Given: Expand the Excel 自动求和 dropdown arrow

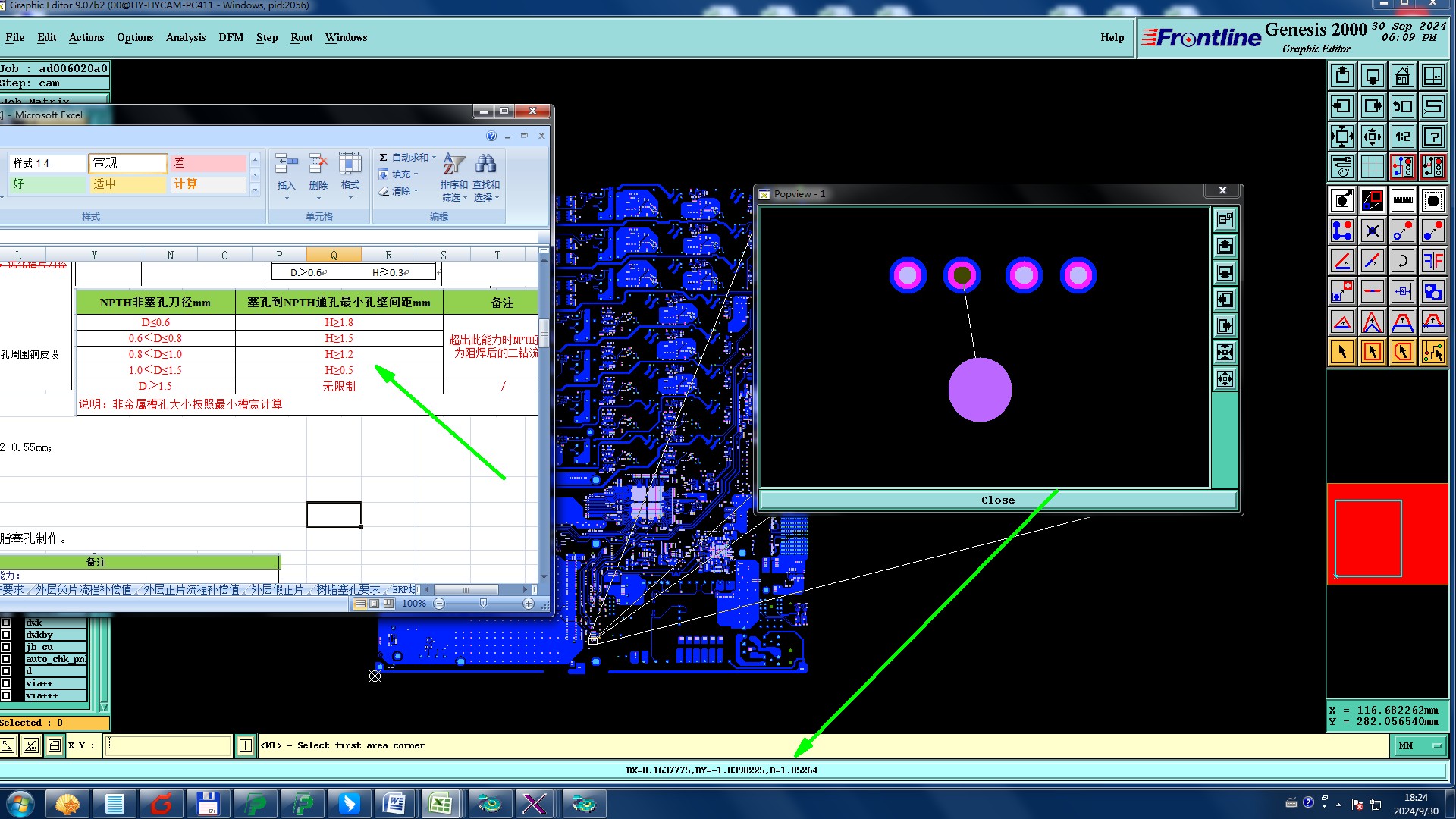Looking at the screenshot, I should [434, 158].
